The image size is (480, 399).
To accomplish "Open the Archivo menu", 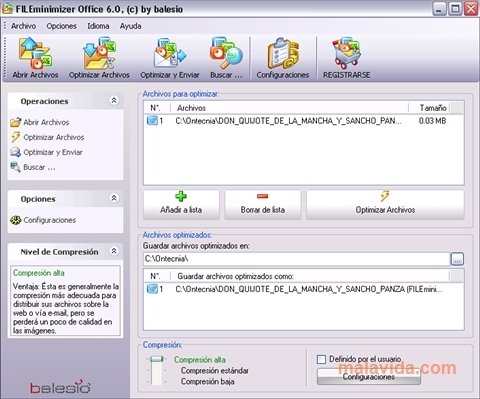I will pyautogui.click(x=23, y=26).
